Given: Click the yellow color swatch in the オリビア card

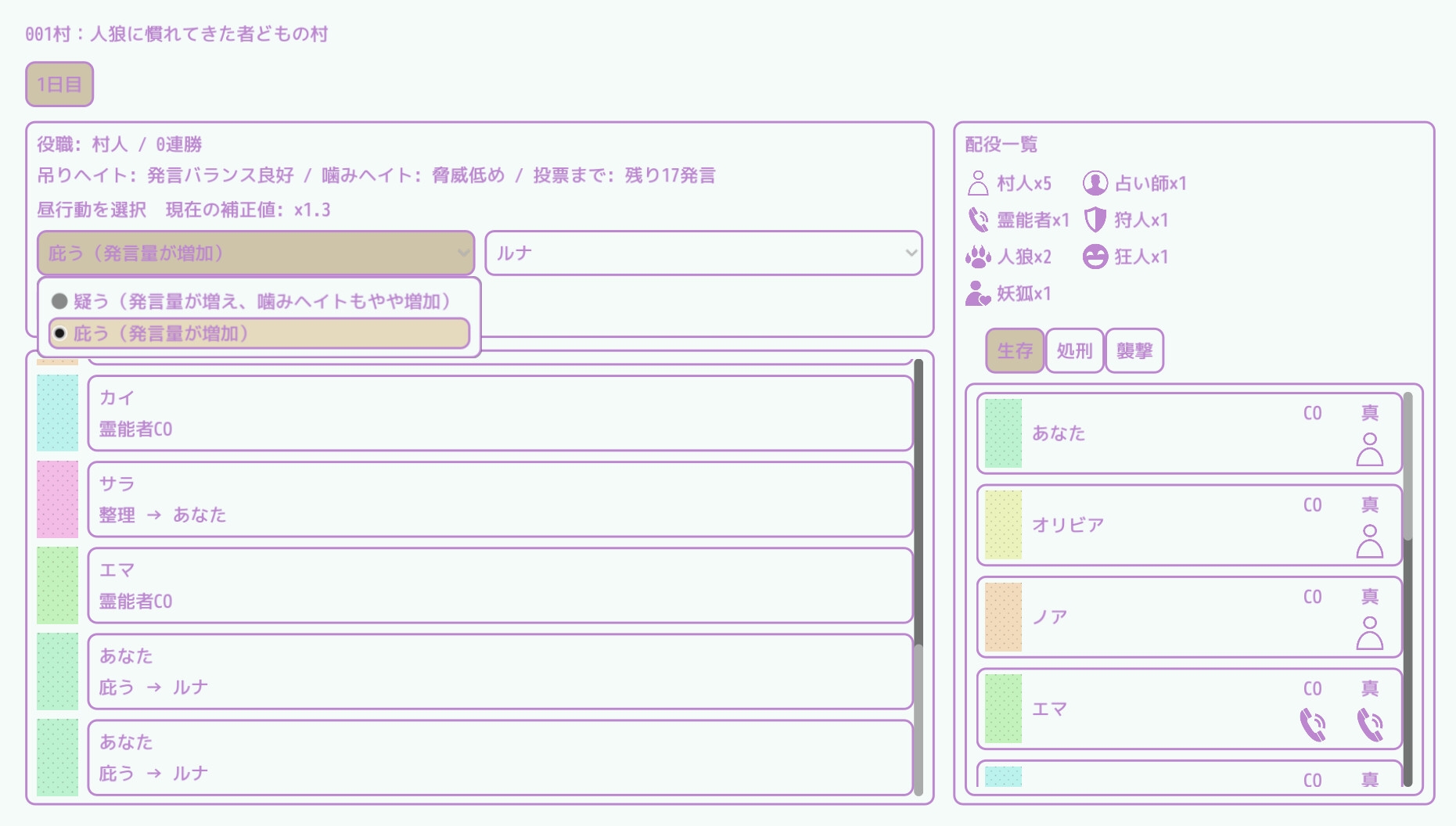Looking at the screenshot, I should [1003, 525].
